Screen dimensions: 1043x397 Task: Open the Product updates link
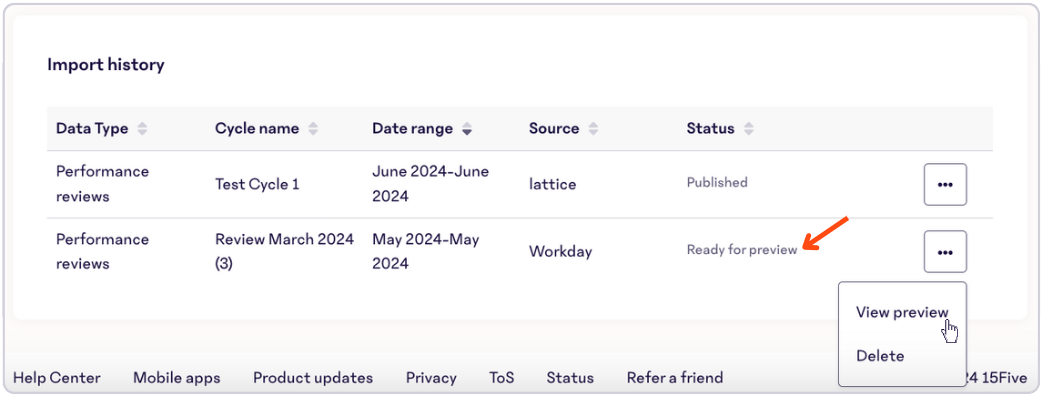point(313,378)
